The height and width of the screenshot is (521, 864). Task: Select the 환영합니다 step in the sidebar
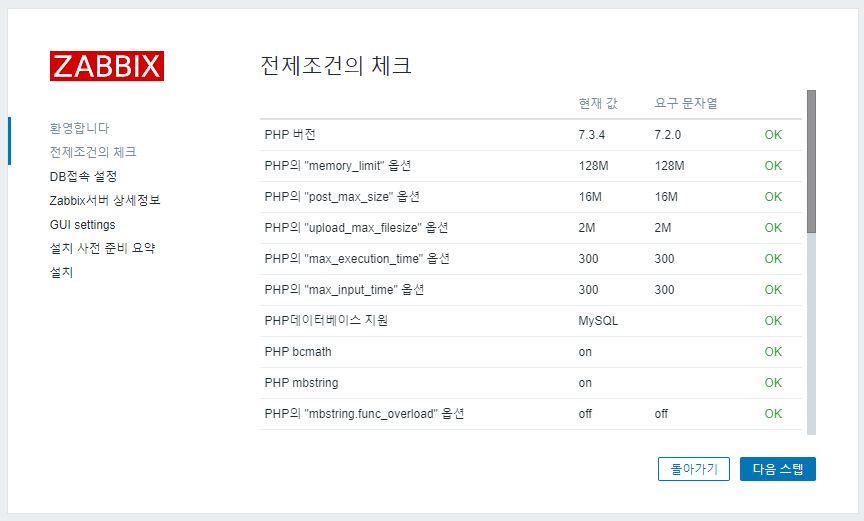pos(79,128)
